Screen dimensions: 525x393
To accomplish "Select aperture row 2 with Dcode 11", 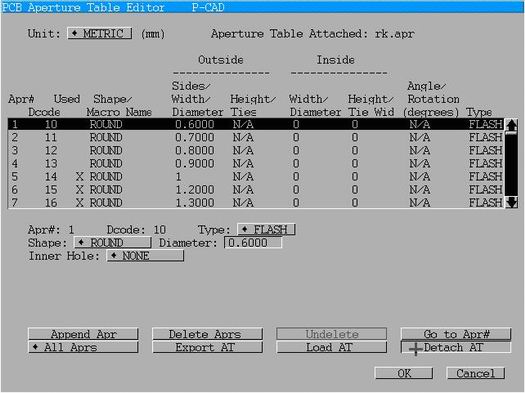I will 256,138.
